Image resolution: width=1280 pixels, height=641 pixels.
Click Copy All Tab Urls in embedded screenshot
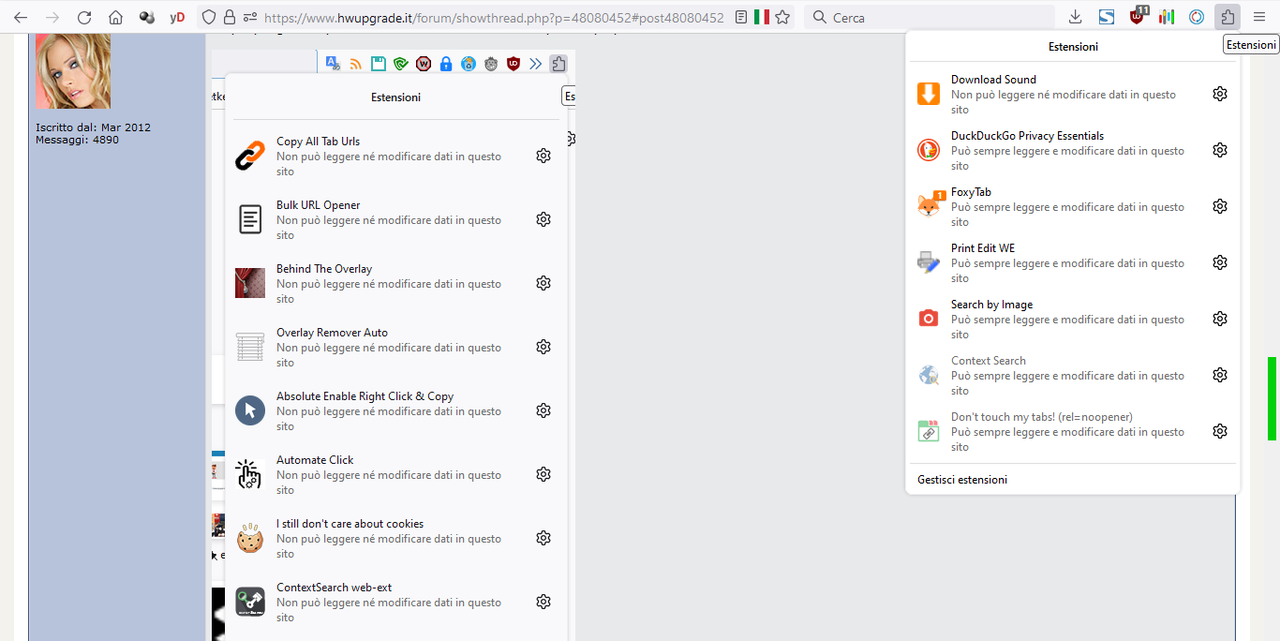pyautogui.click(x=389, y=156)
